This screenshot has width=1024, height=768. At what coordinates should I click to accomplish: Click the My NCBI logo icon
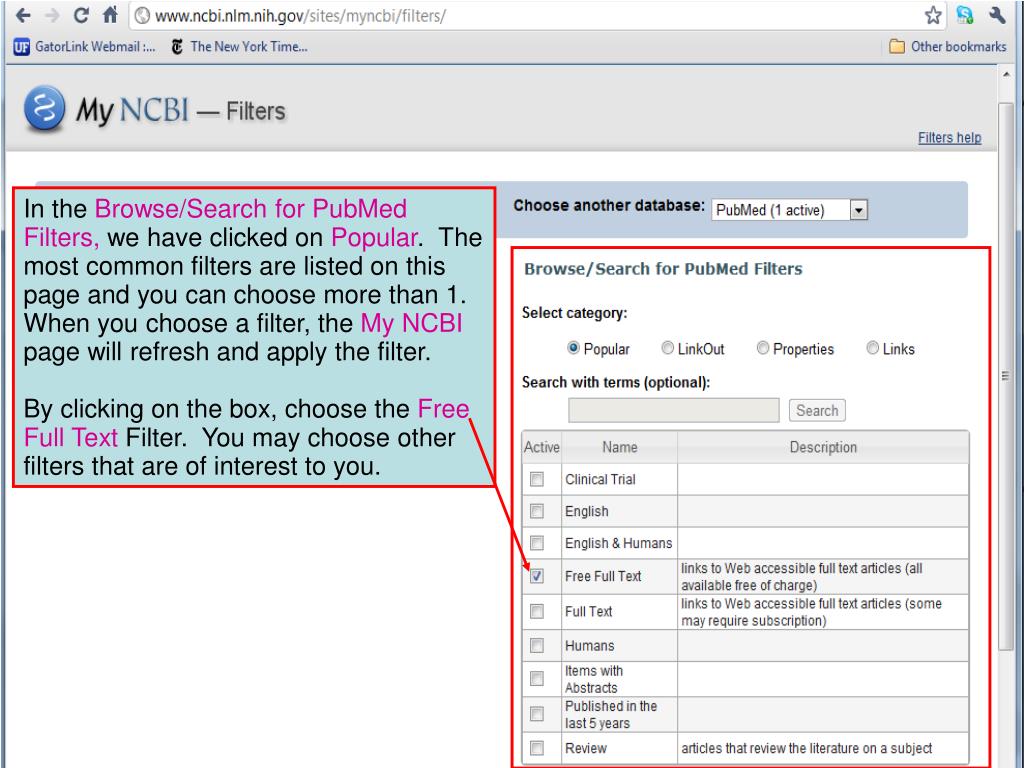(x=44, y=108)
